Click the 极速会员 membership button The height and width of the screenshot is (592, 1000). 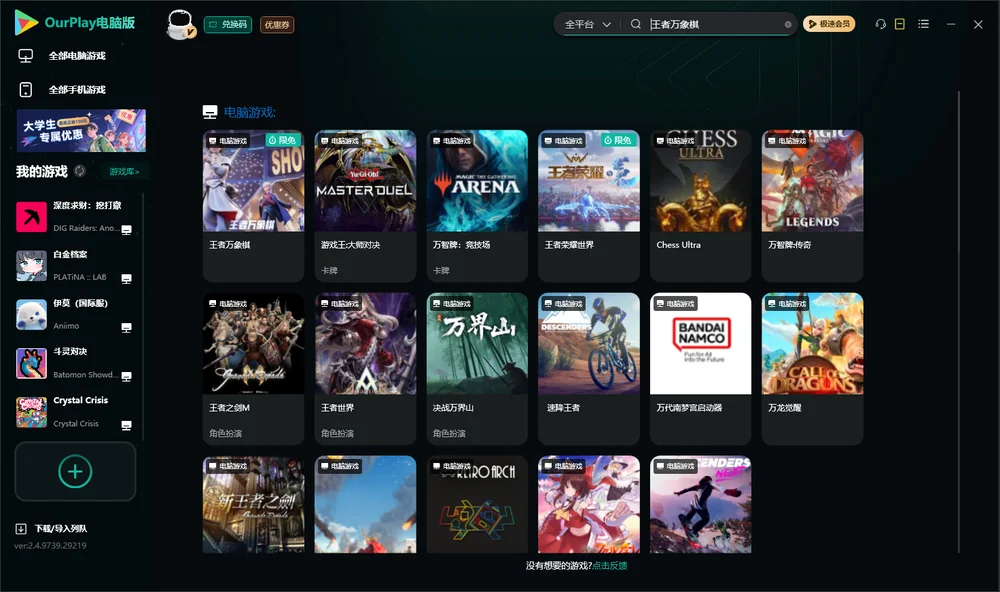tap(829, 24)
